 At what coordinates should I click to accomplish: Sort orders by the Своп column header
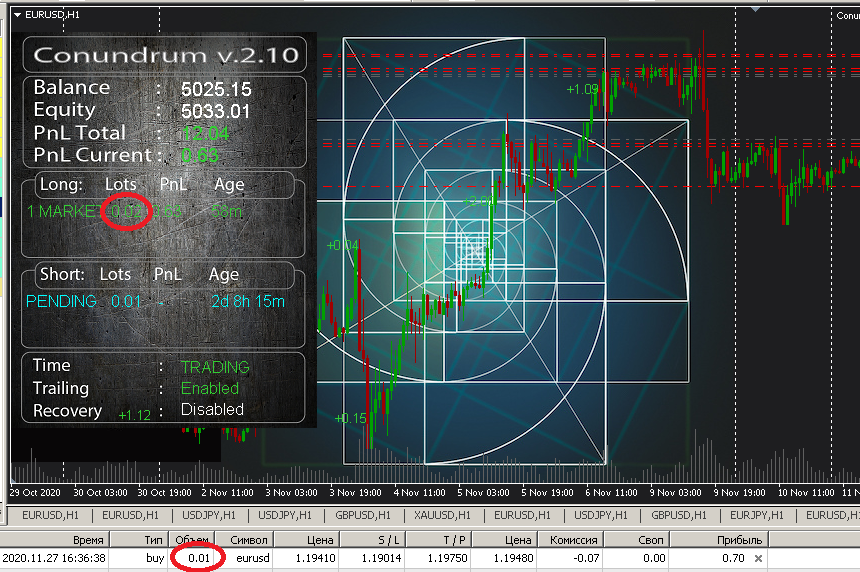(637, 540)
